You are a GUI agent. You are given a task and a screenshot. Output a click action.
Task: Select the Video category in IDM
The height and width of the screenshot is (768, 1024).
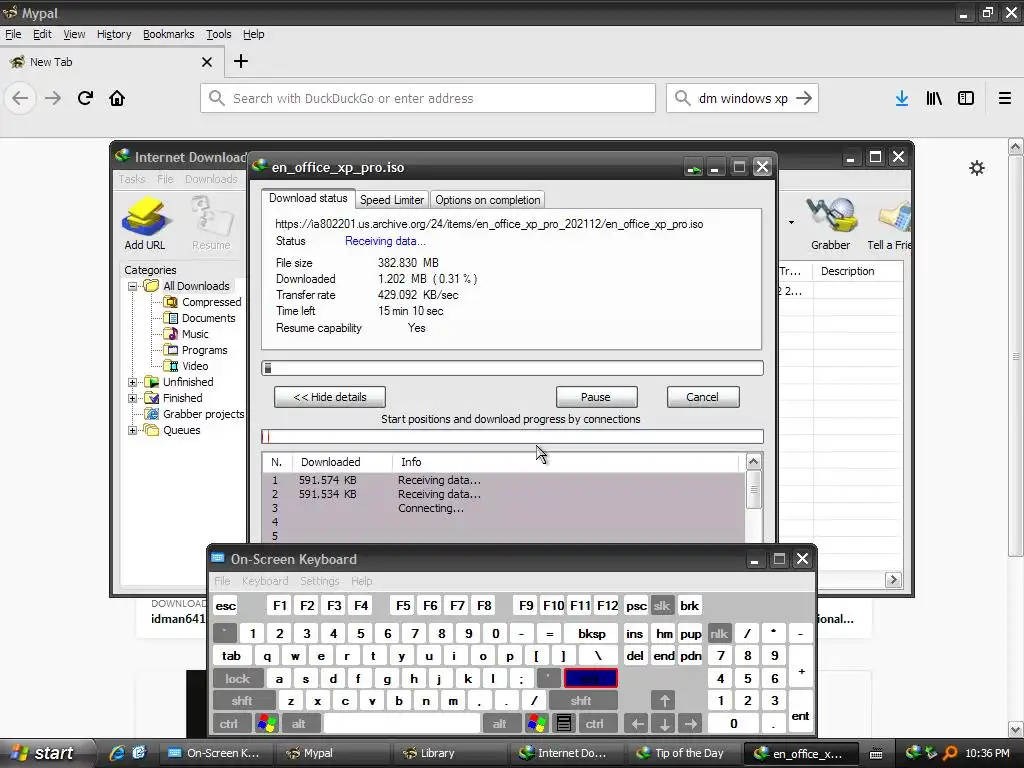195,366
